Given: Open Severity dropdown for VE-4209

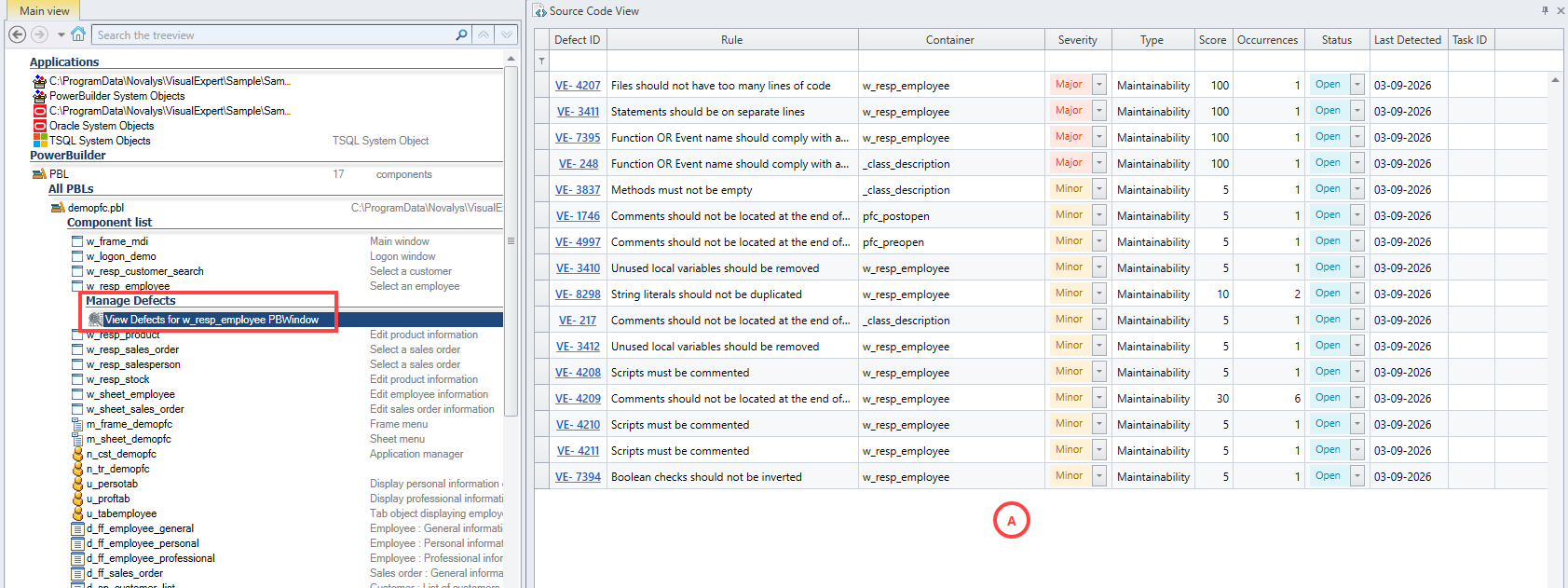Looking at the screenshot, I should click(x=1099, y=398).
